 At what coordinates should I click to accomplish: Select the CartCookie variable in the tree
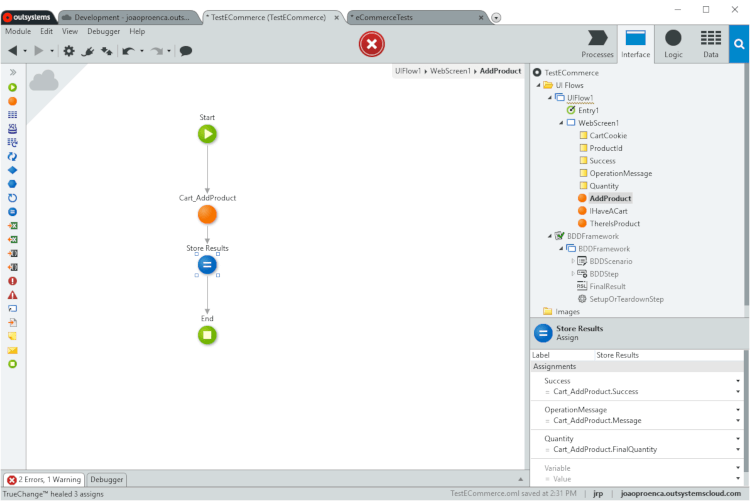click(607, 135)
